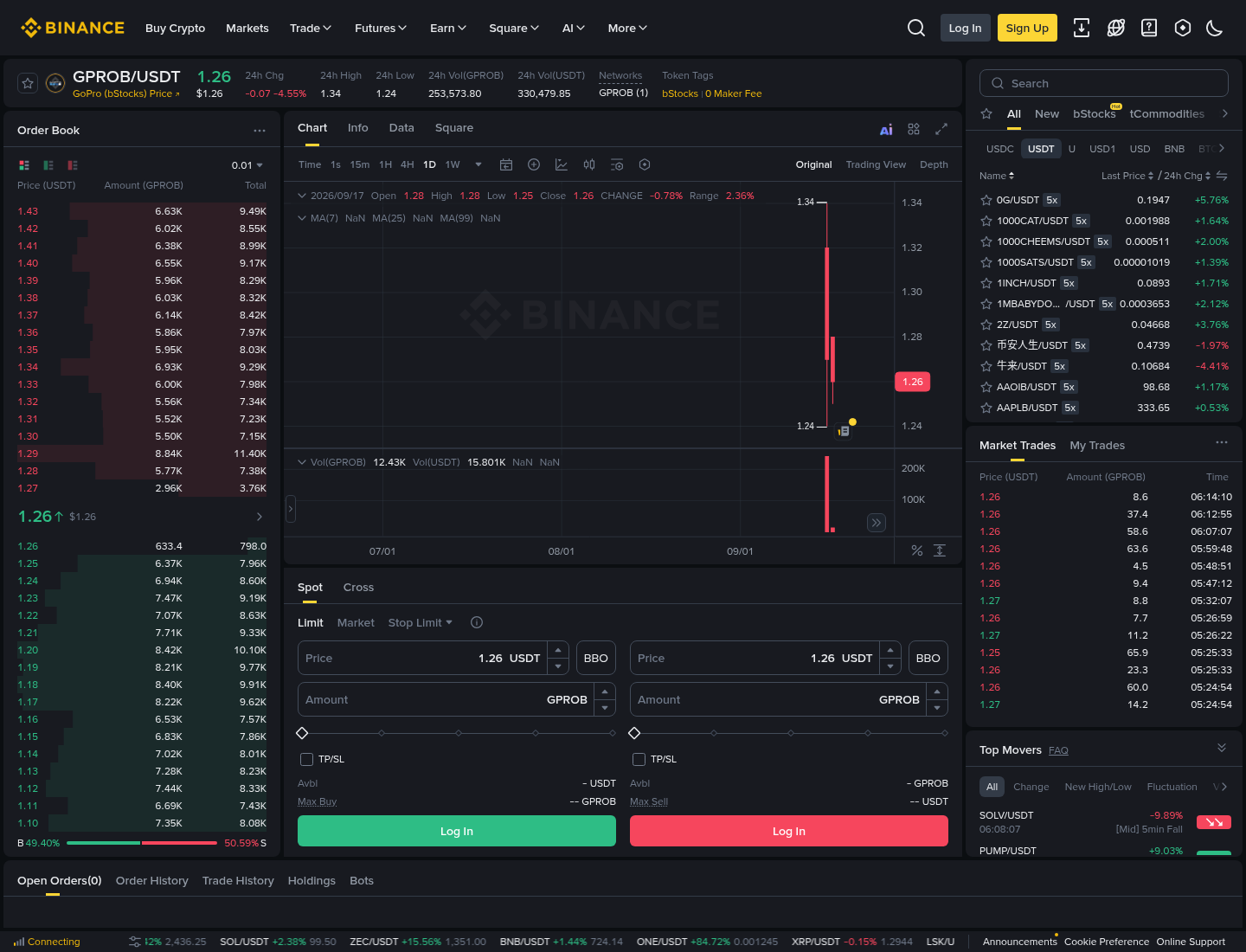Favorite the 1INCH/USDT pair star
The height and width of the screenshot is (952, 1246).
986,283
